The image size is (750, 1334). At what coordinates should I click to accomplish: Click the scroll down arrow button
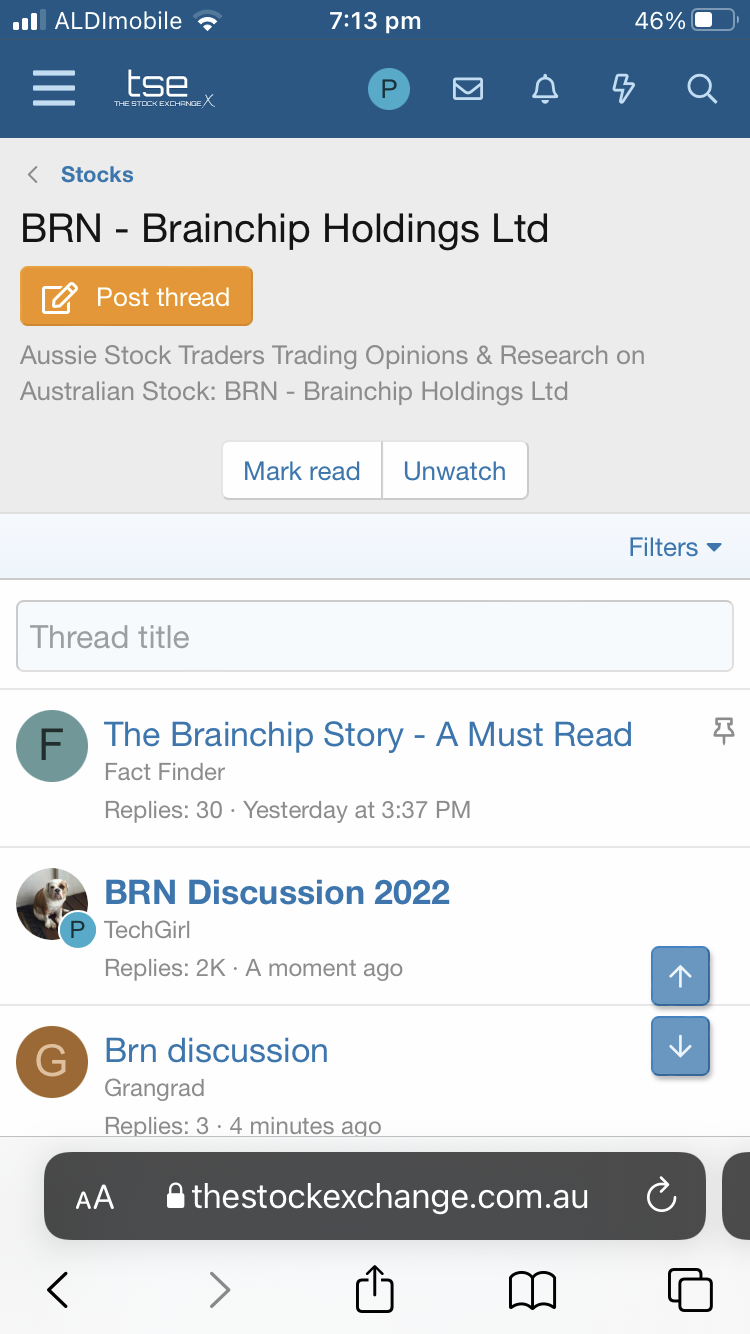click(x=680, y=1046)
